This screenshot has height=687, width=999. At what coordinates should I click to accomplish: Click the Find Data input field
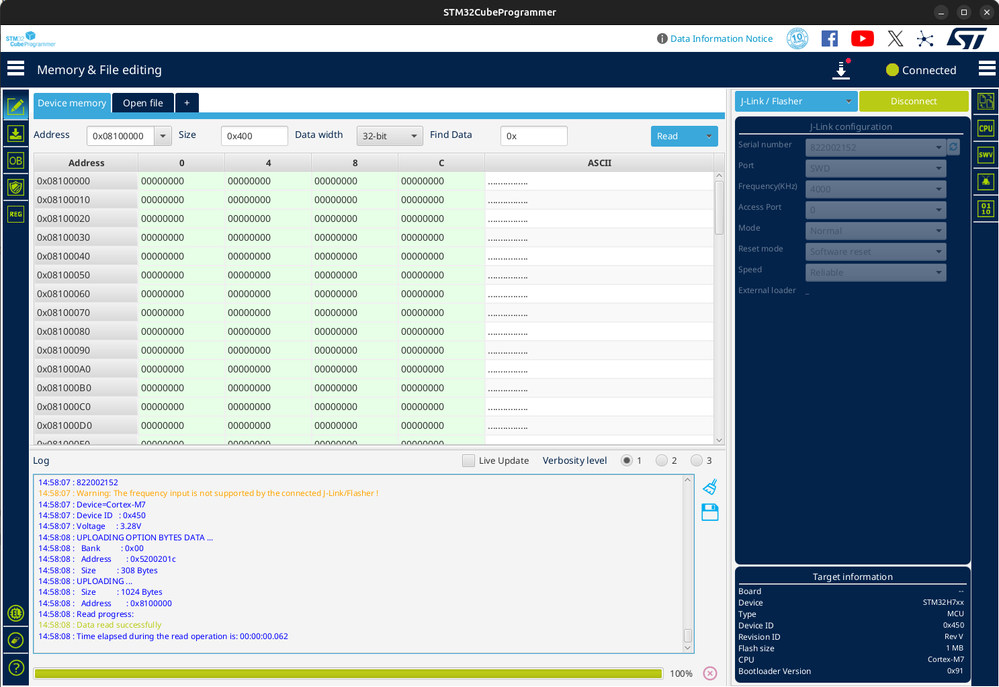[x=534, y=136]
